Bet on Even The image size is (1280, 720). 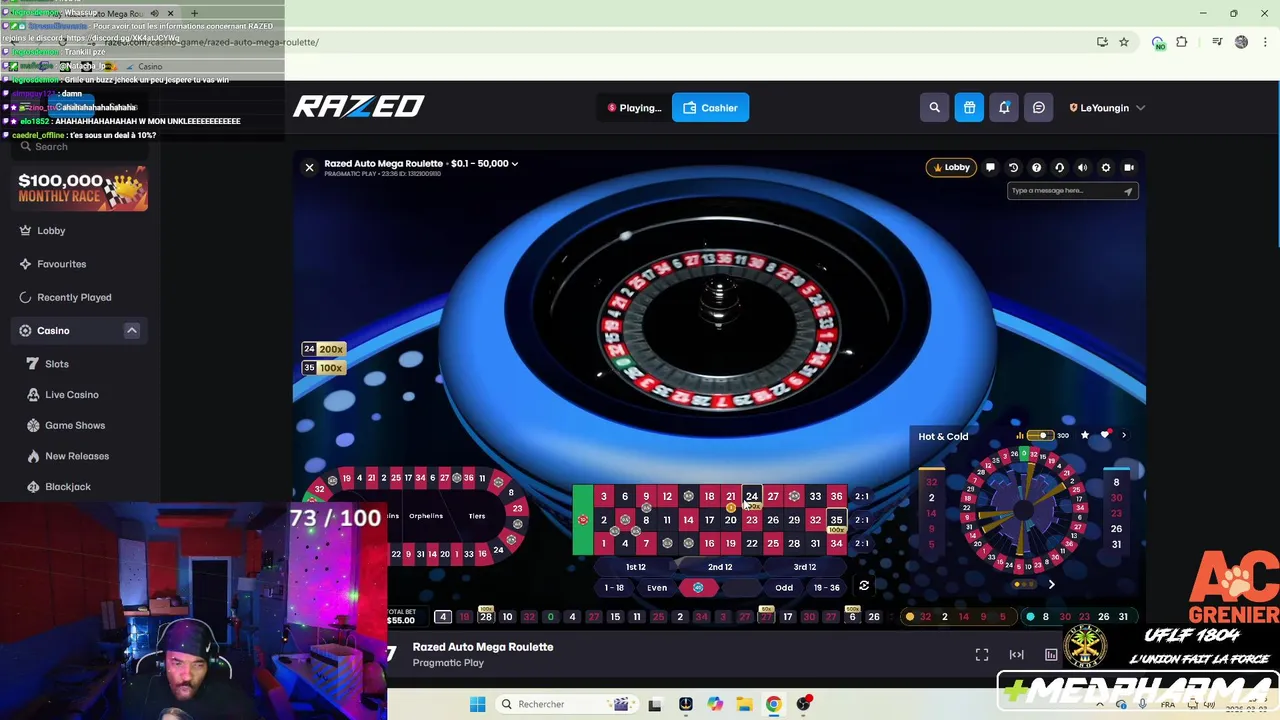pos(657,588)
